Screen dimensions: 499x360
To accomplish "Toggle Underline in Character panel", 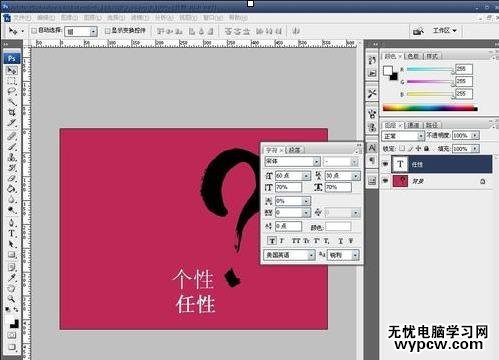I will coord(340,241).
